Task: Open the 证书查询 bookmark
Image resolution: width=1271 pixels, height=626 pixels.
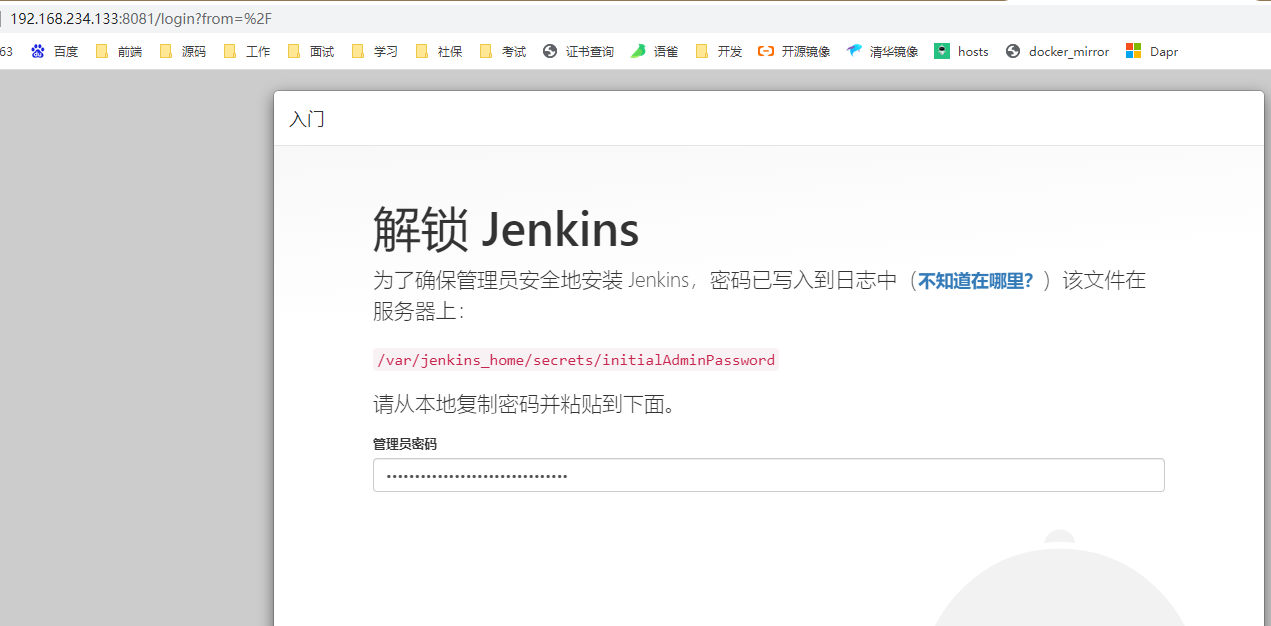Action: pos(578,51)
